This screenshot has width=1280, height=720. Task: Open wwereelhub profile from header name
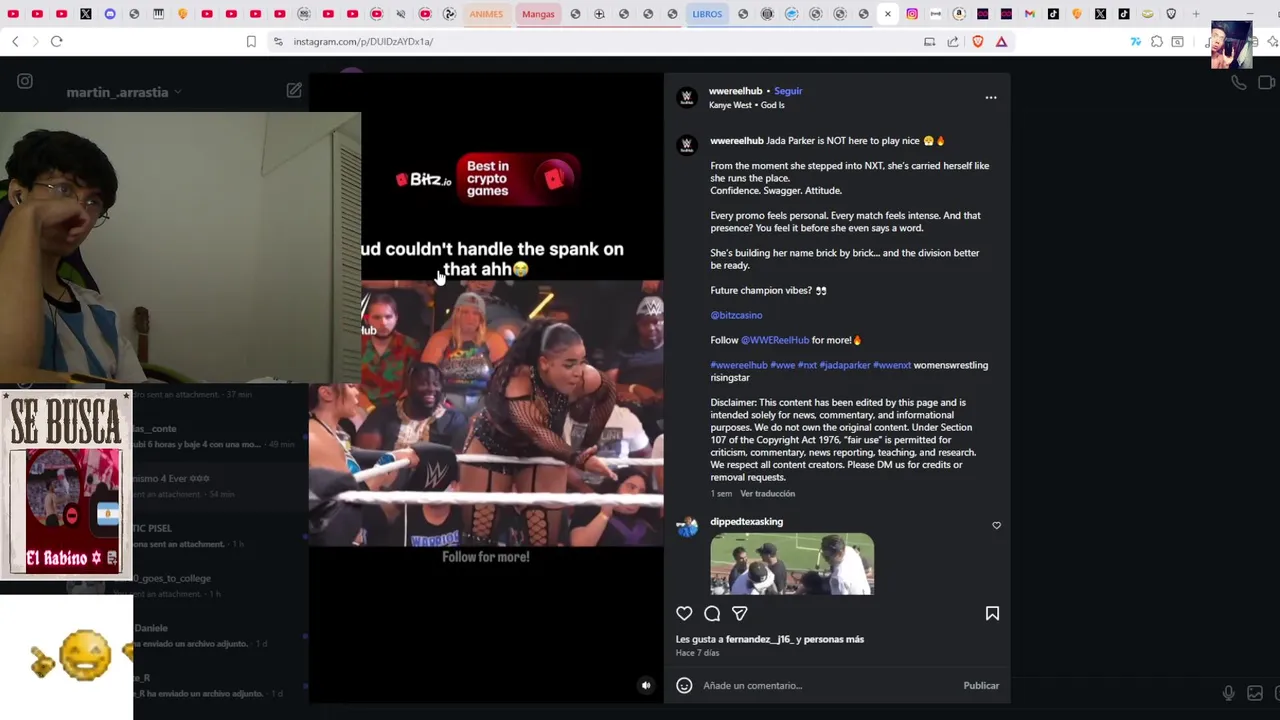735,91
